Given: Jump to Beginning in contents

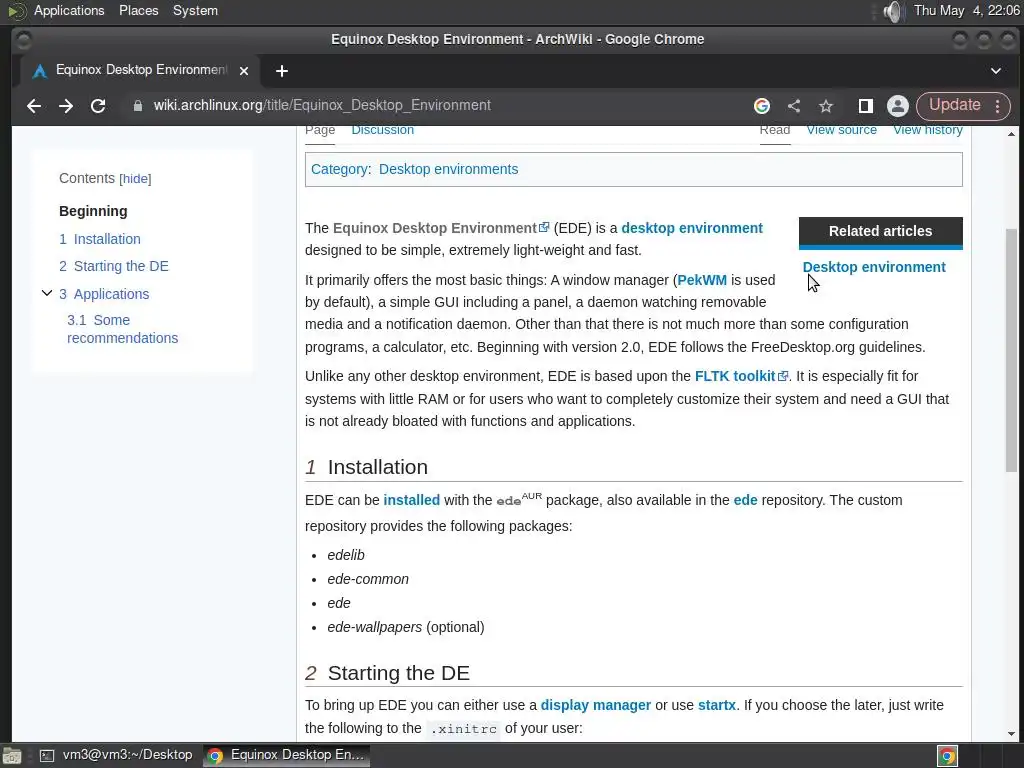Looking at the screenshot, I should pyautogui.click(x=93, y=211).
